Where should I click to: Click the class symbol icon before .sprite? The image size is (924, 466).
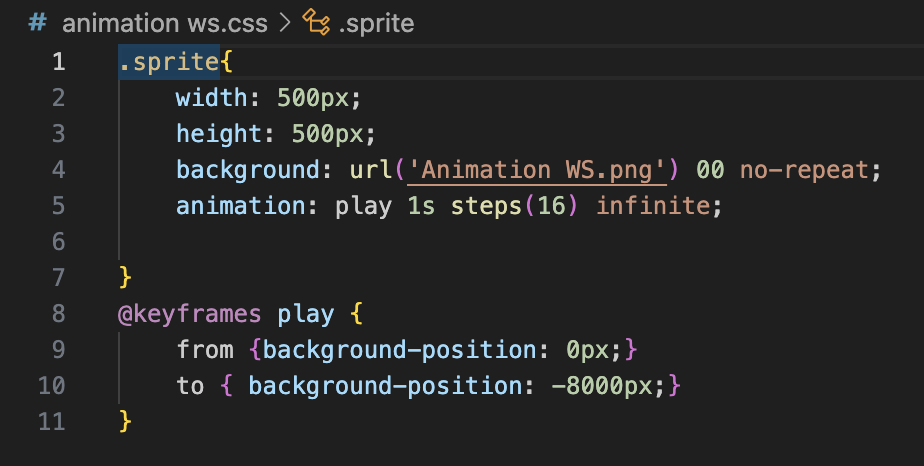[317, 22]
